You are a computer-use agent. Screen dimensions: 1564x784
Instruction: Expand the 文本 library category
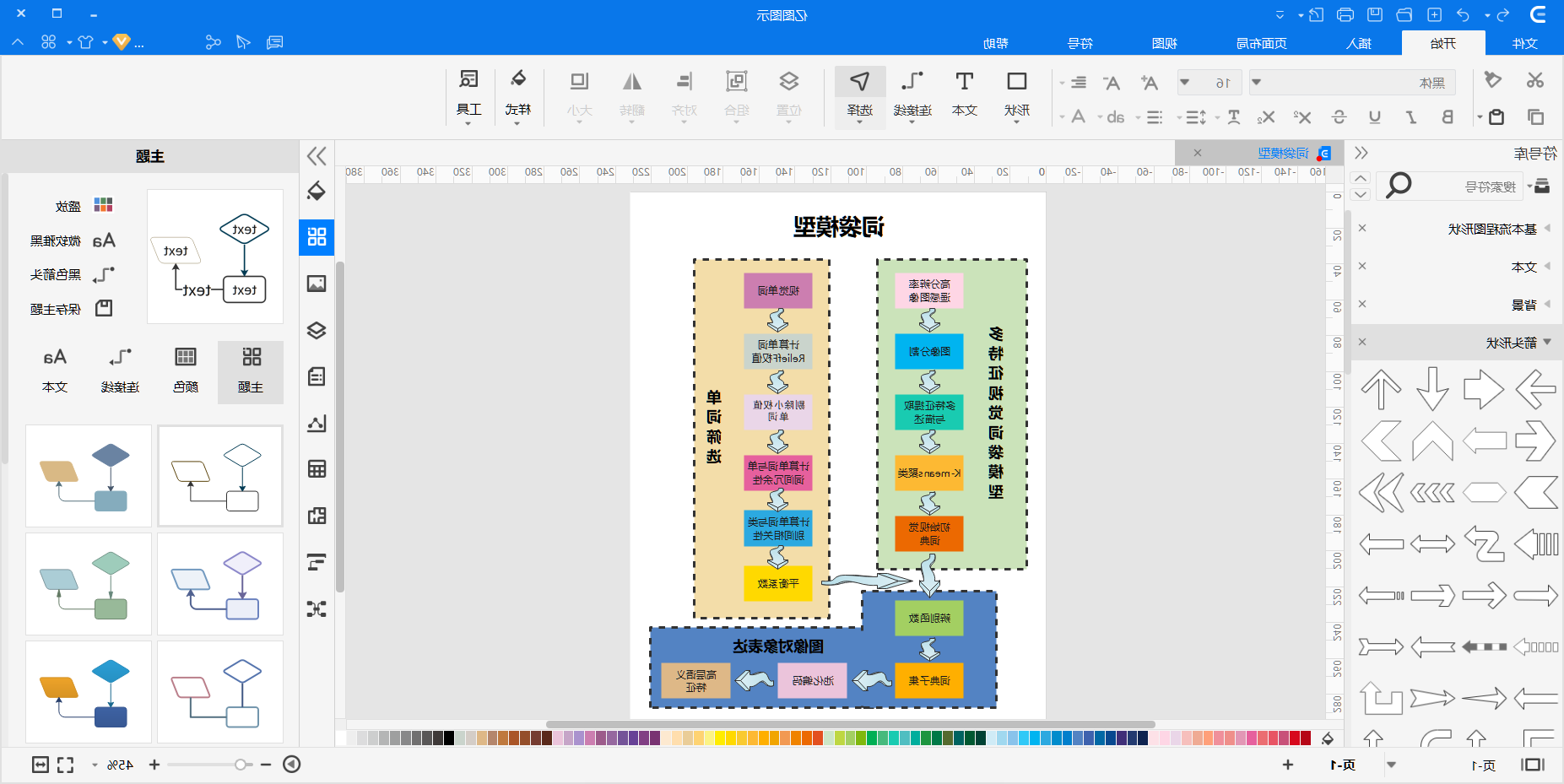(x=1523, y=267)
